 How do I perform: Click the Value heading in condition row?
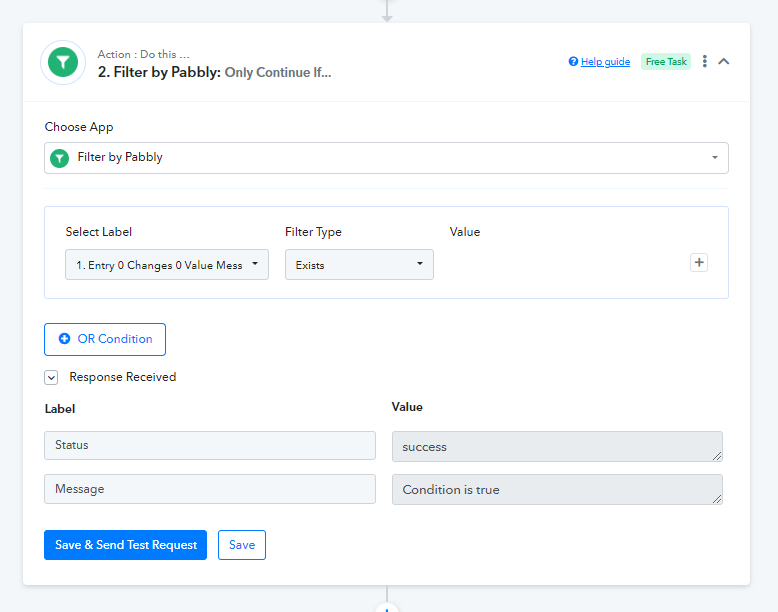click(x=465, y=232)
